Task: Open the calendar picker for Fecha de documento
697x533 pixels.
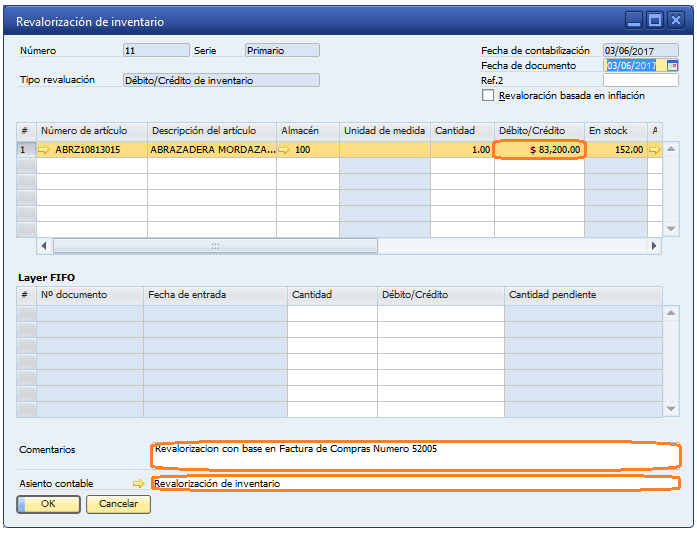Action: [x=673, y=65]
